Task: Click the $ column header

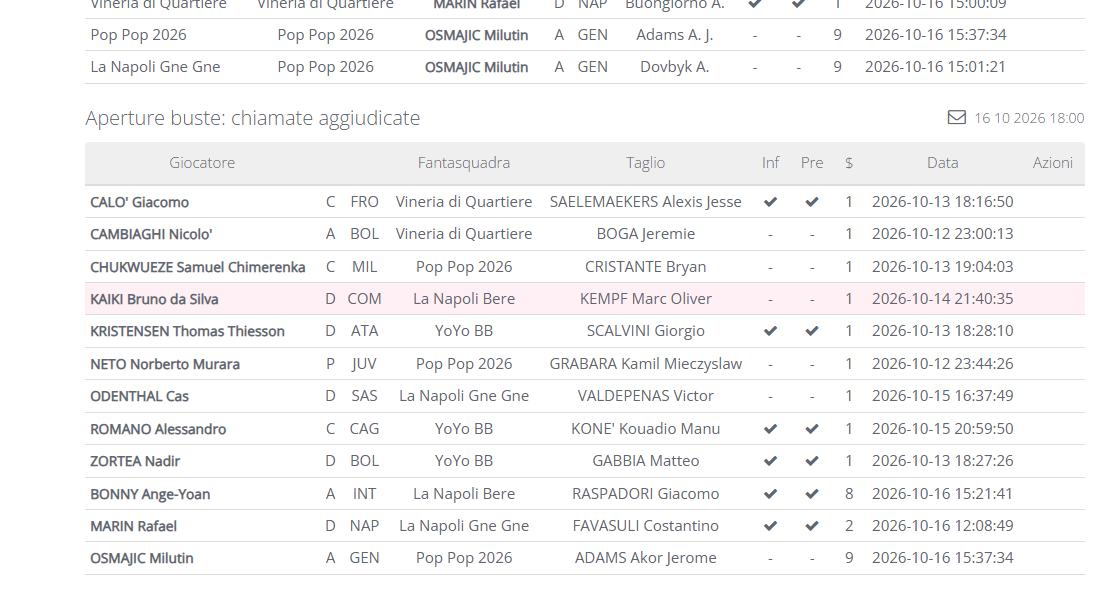Action: (x=849, y=163)
